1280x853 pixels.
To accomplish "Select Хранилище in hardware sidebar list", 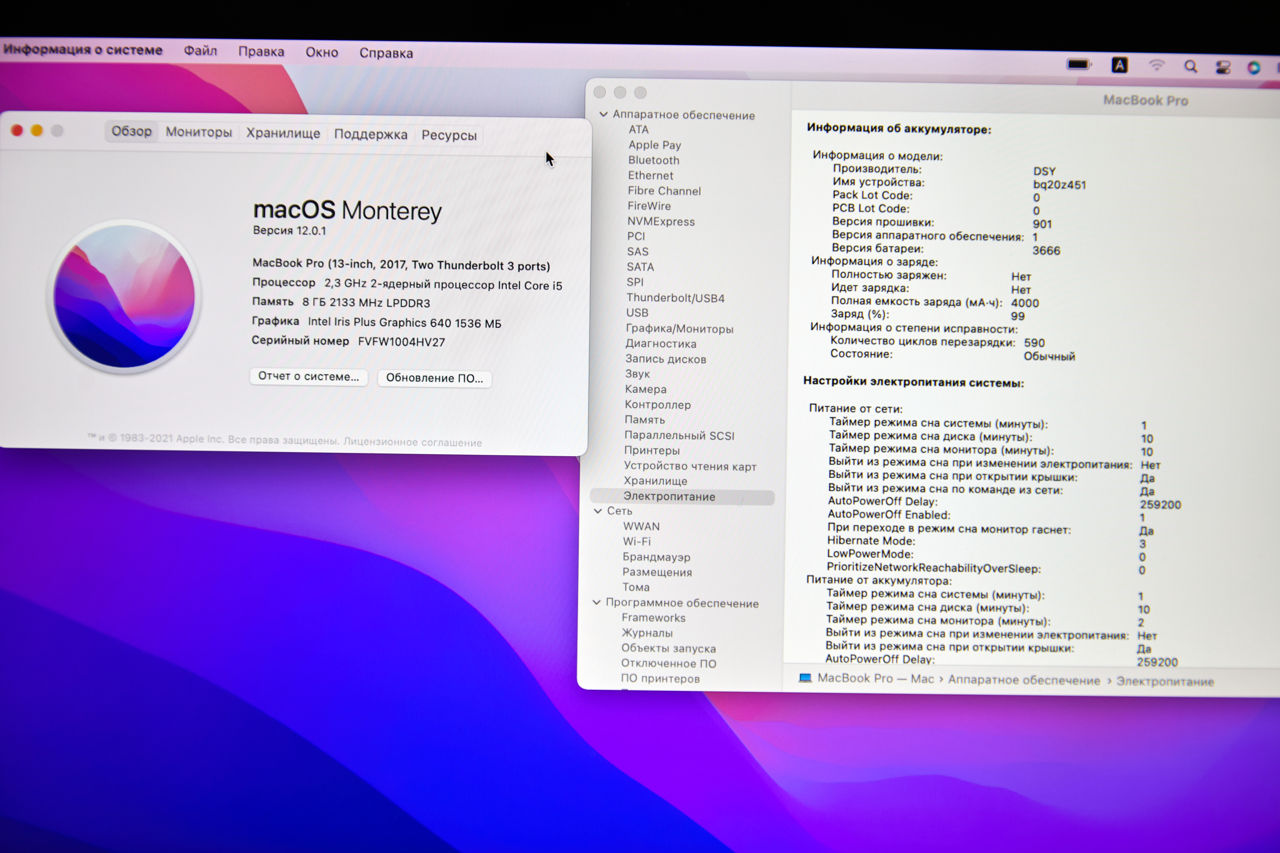I will pos(656,481).
